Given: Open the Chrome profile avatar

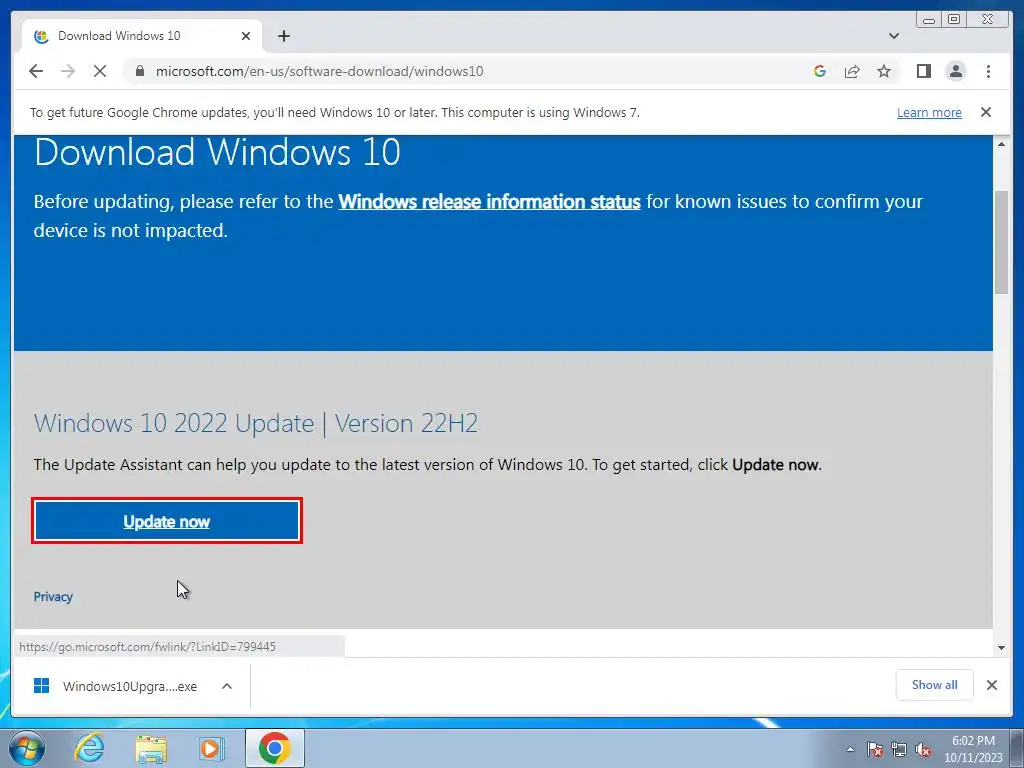Looking at the screenshot, I should (956, 71).
